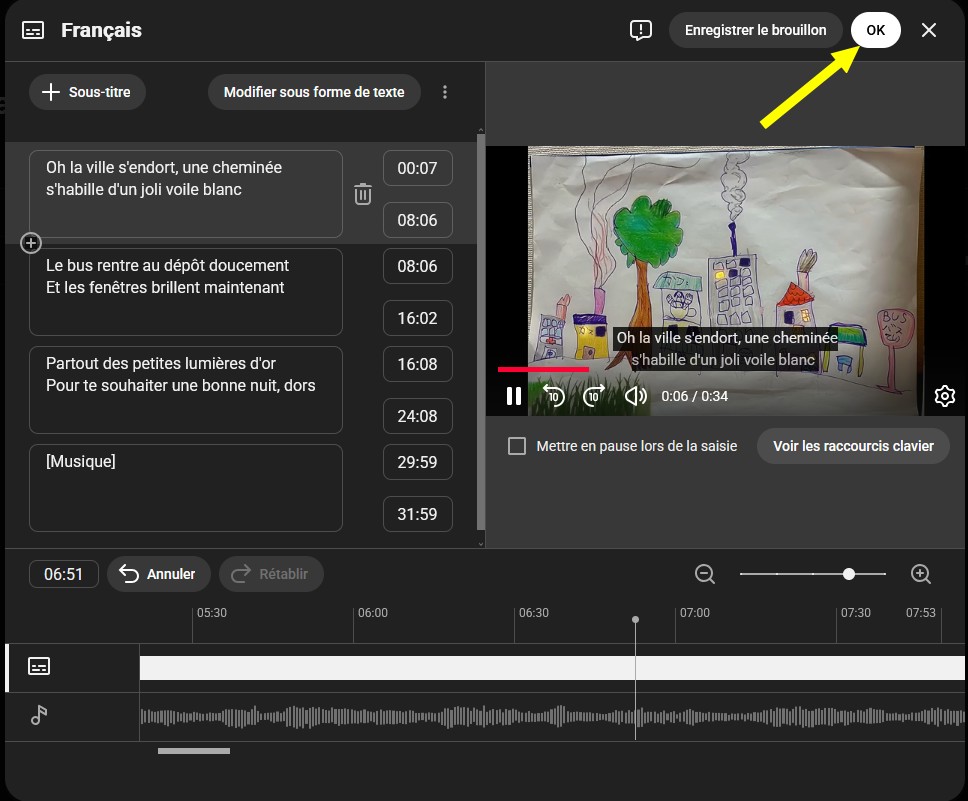This screenshot has height=801, width=968.
Task: Click the 31:59 end time field
Action: point(417,514)
